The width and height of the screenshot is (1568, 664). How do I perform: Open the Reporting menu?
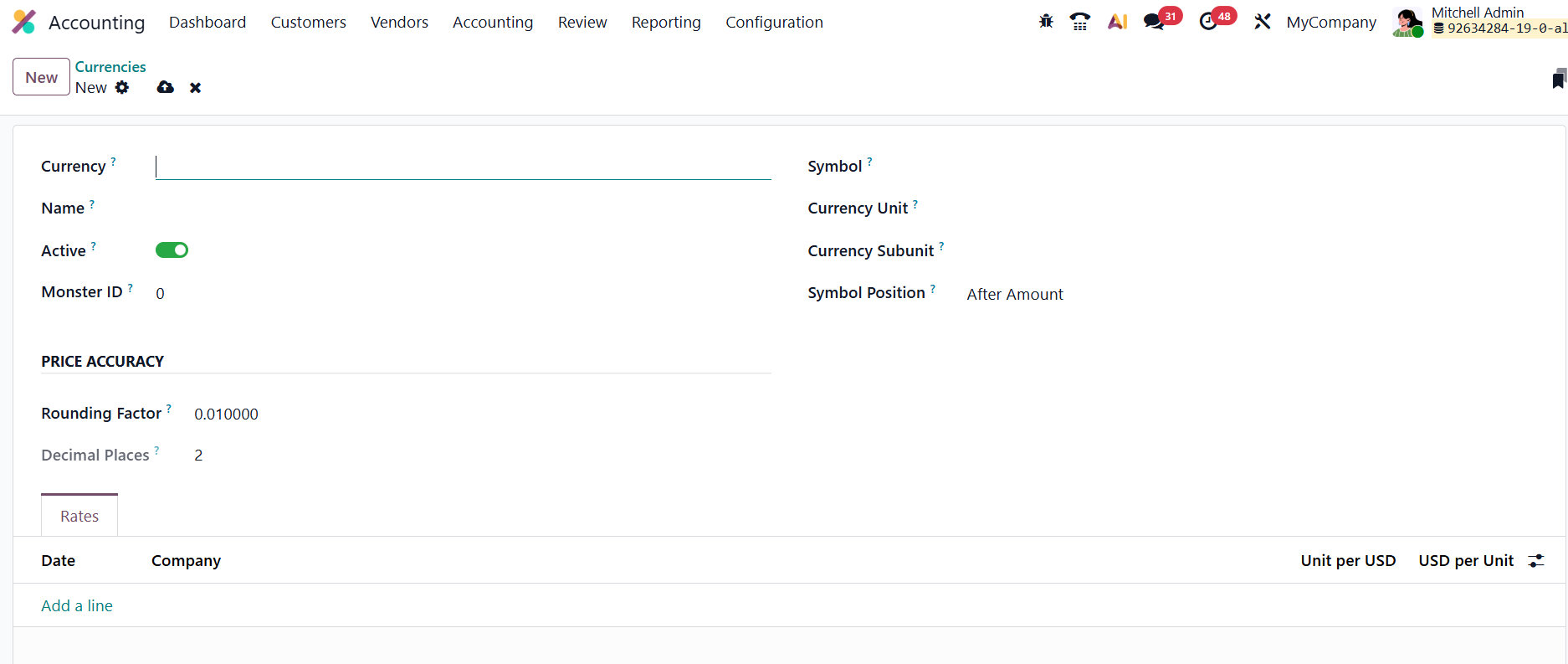pos(666,23)
